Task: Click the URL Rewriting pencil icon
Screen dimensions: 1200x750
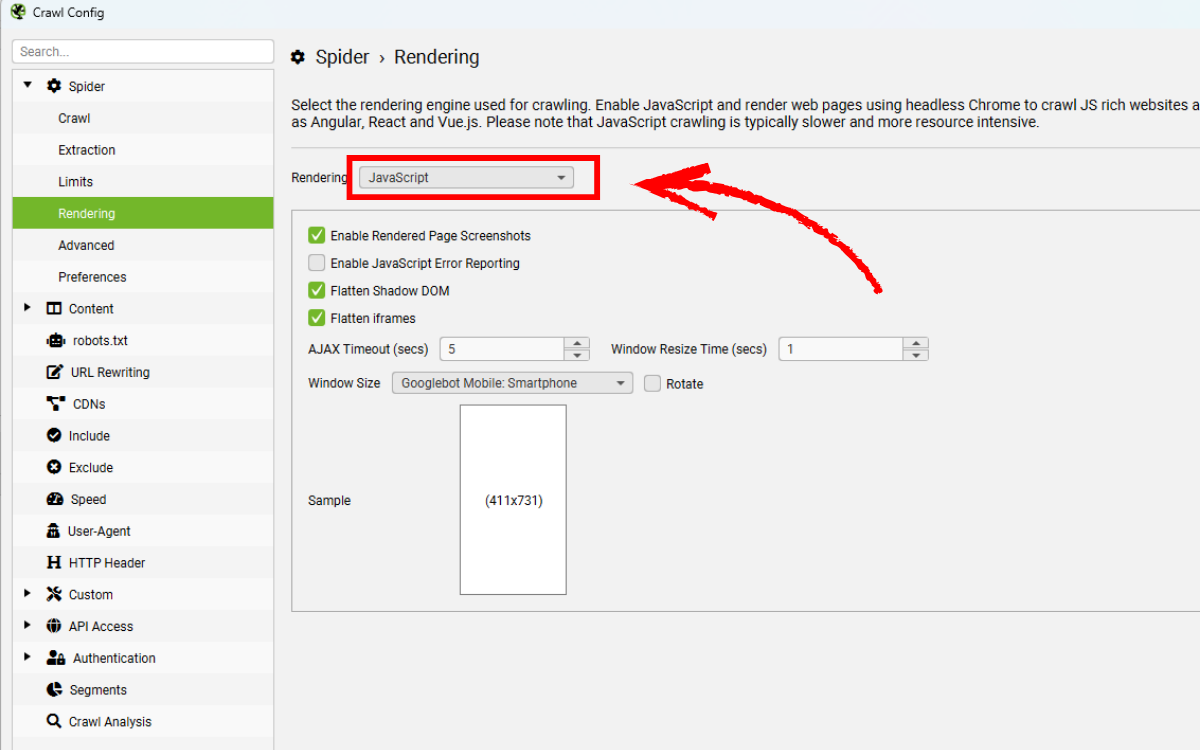Action: [55, 372]
